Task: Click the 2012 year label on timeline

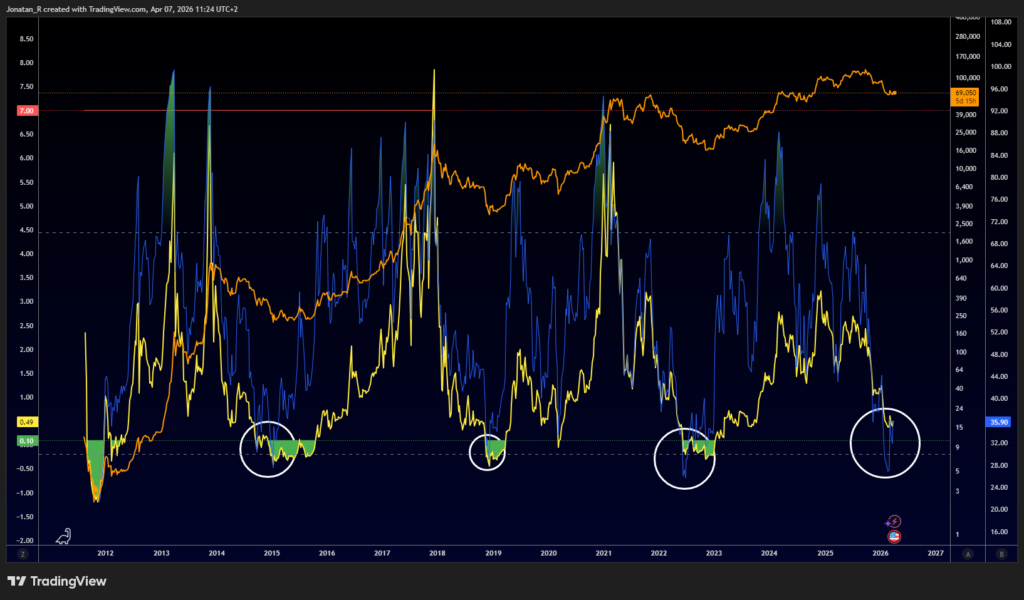Action: 104,551
